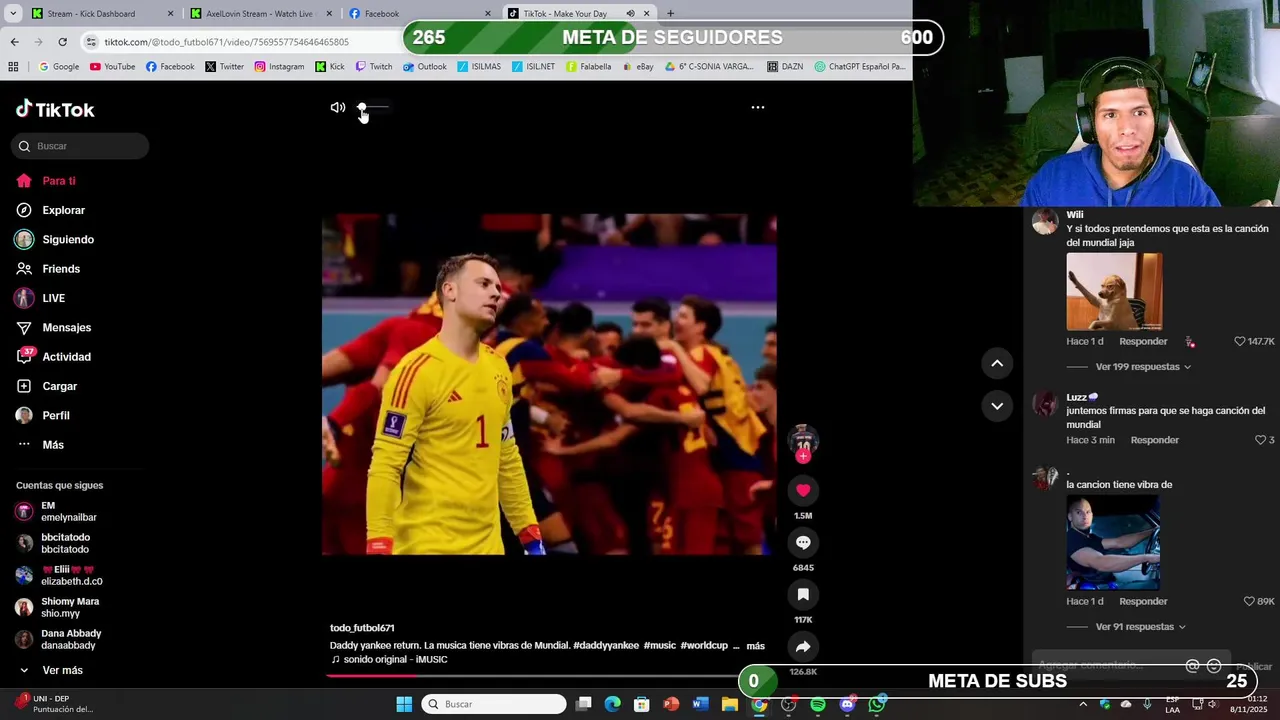Open WhatsApp from the taskbar
1280x720 pixels.
coord(877,704)
